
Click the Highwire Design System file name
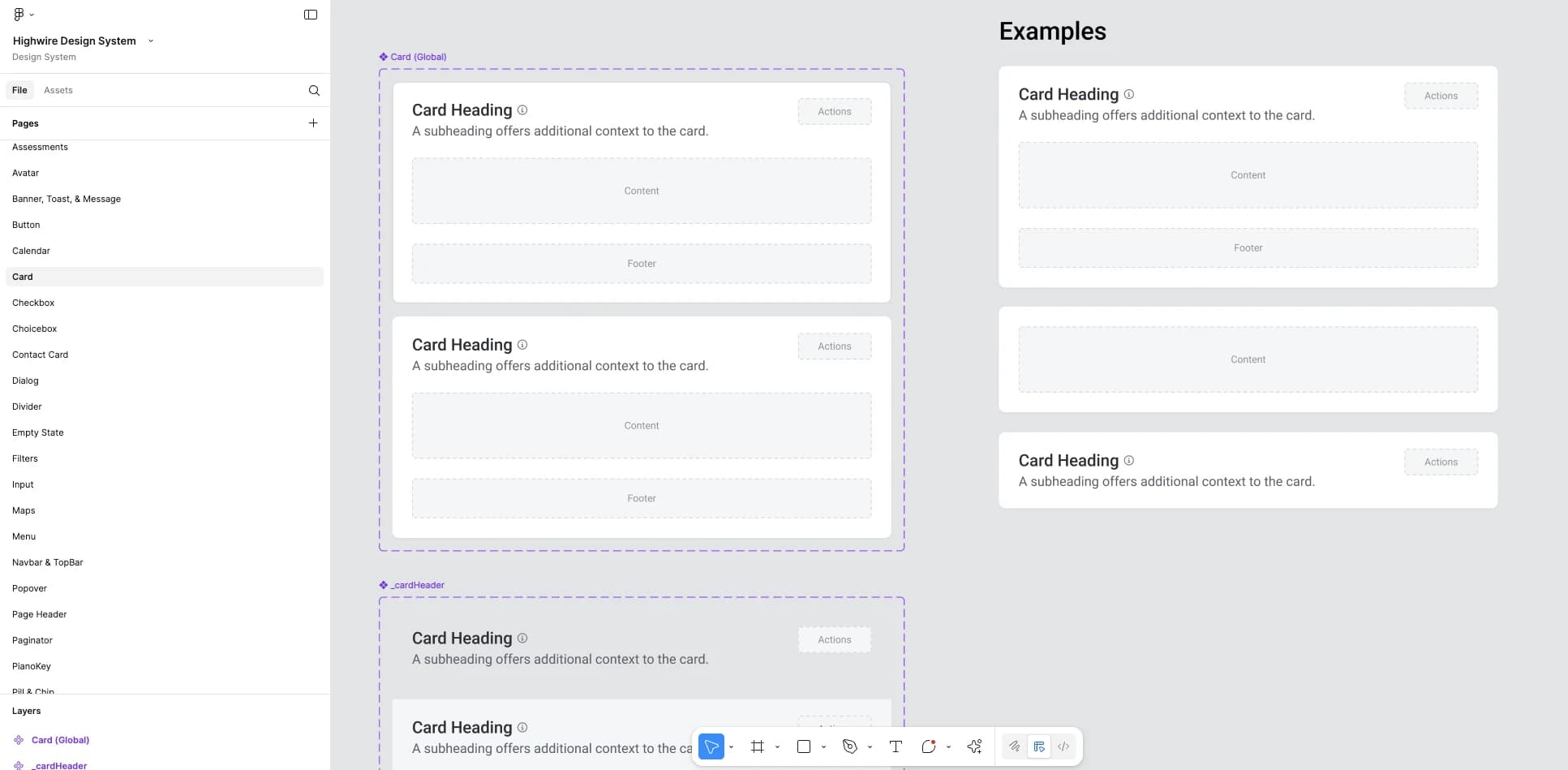[x=75, y=41]
